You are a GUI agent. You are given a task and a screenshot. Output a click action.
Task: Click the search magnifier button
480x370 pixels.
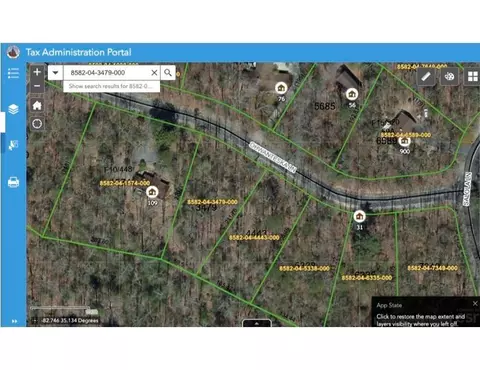click(168, 72)
